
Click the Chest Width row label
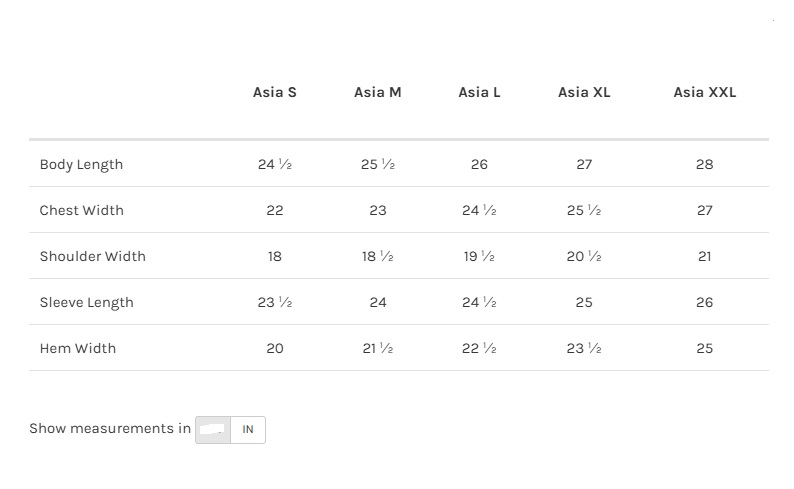click(82, 210)
